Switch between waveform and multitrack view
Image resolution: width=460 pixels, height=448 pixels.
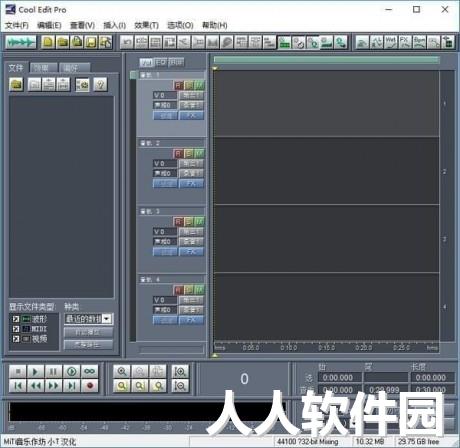[21, 42]
